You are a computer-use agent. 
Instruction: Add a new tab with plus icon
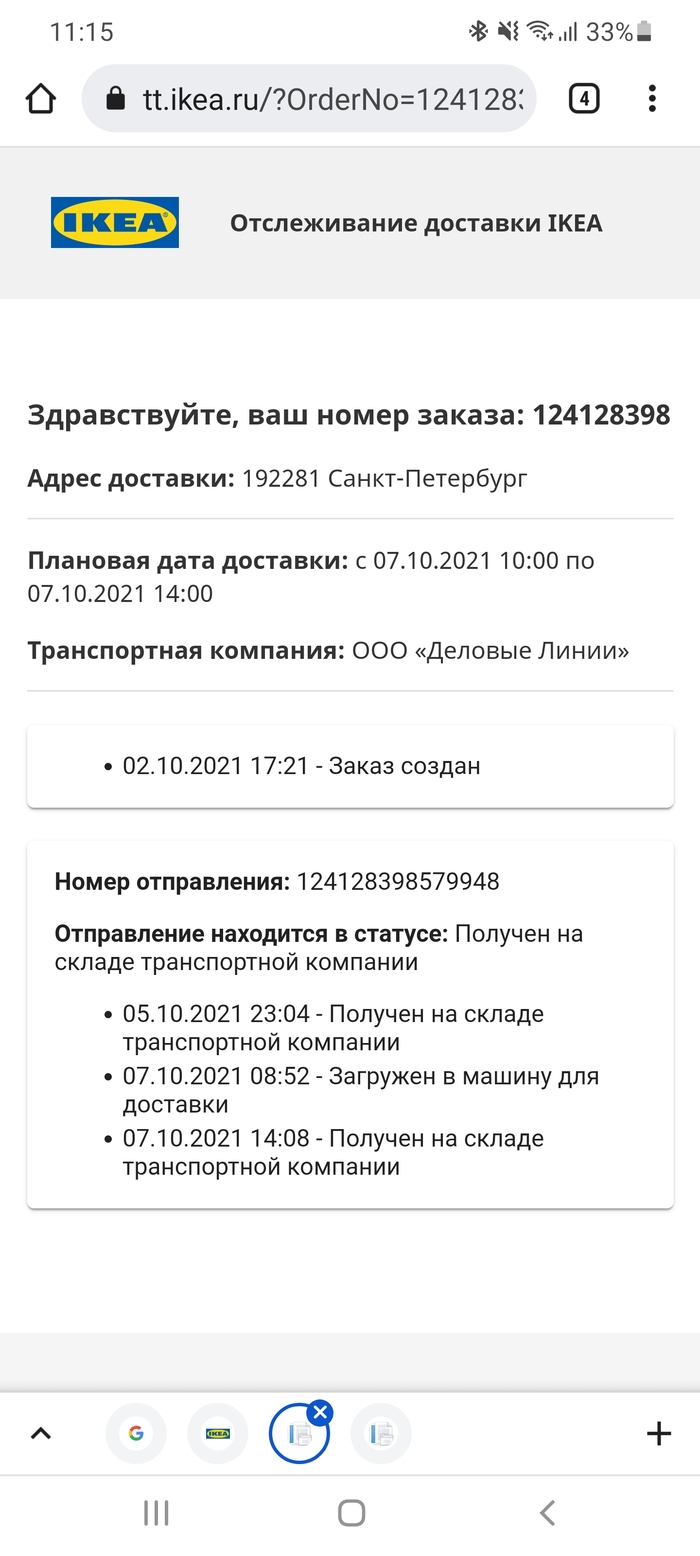[x=658, y=1434]
